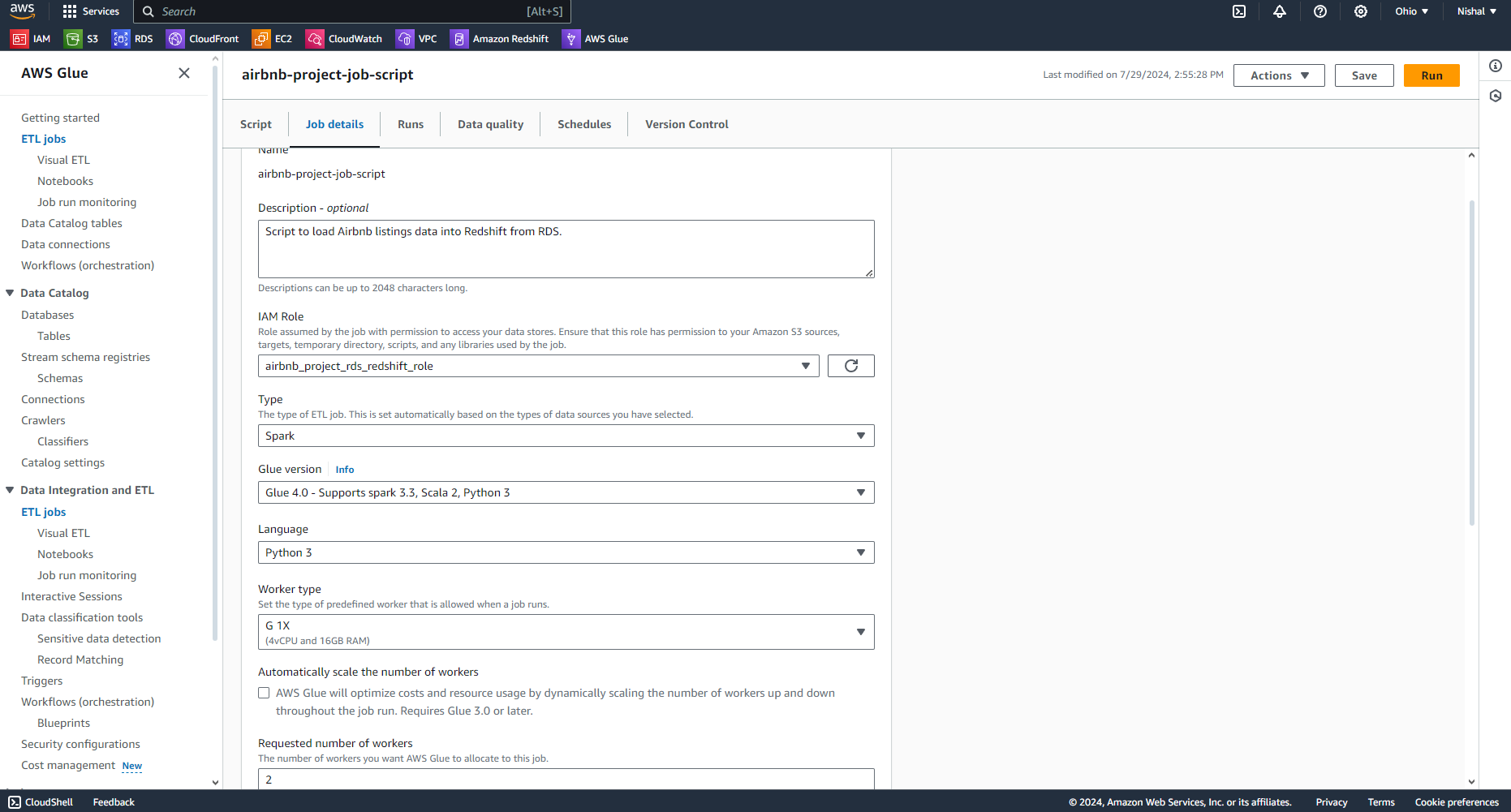This screenshot has height=812, width=1511.
Task: Click the sidebar vertical scrollbar
Action: [x=215, y=352]
